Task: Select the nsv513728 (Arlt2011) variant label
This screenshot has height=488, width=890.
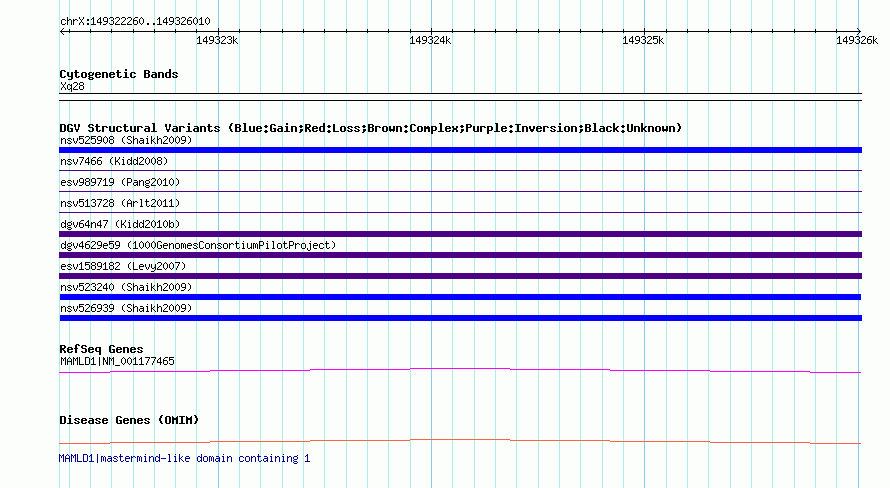Action: pos(120,203)
